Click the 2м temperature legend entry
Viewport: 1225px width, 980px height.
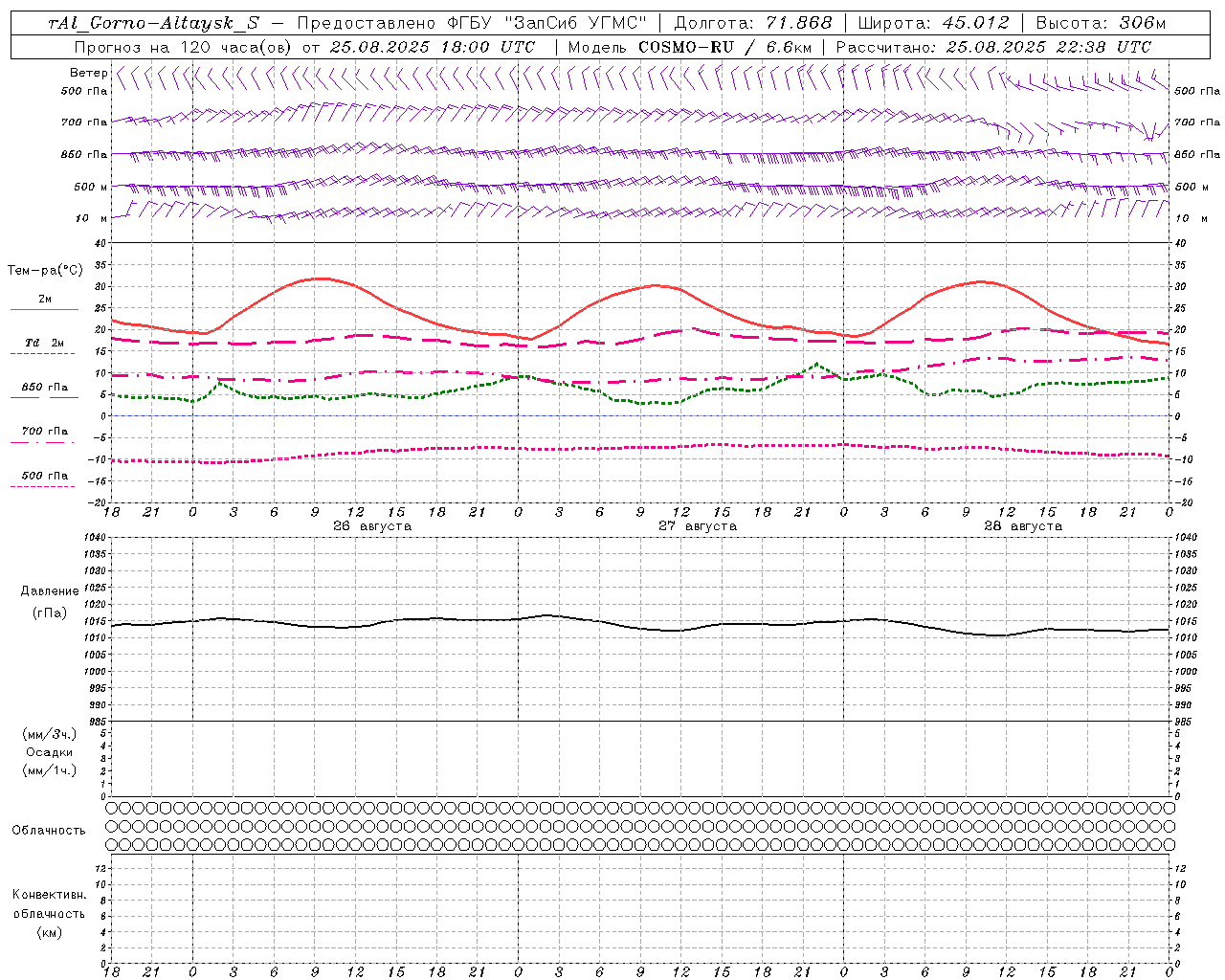coord(45,300)
